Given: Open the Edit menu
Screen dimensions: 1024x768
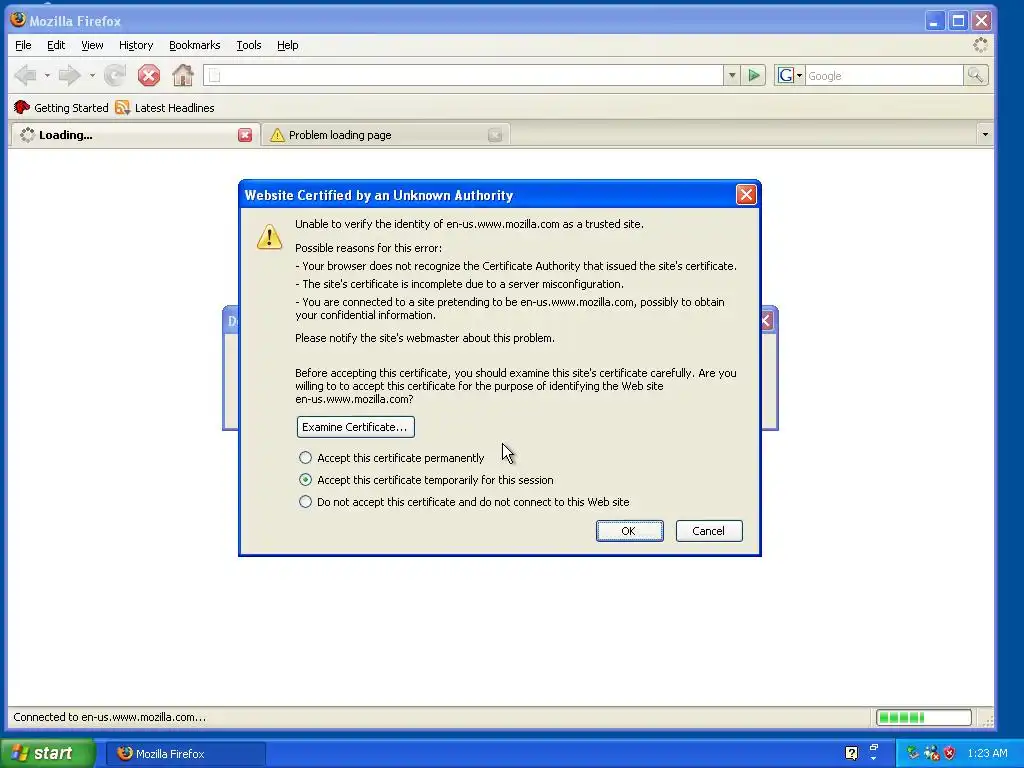Looking at the screenshot, I should (x=56, y=45).
